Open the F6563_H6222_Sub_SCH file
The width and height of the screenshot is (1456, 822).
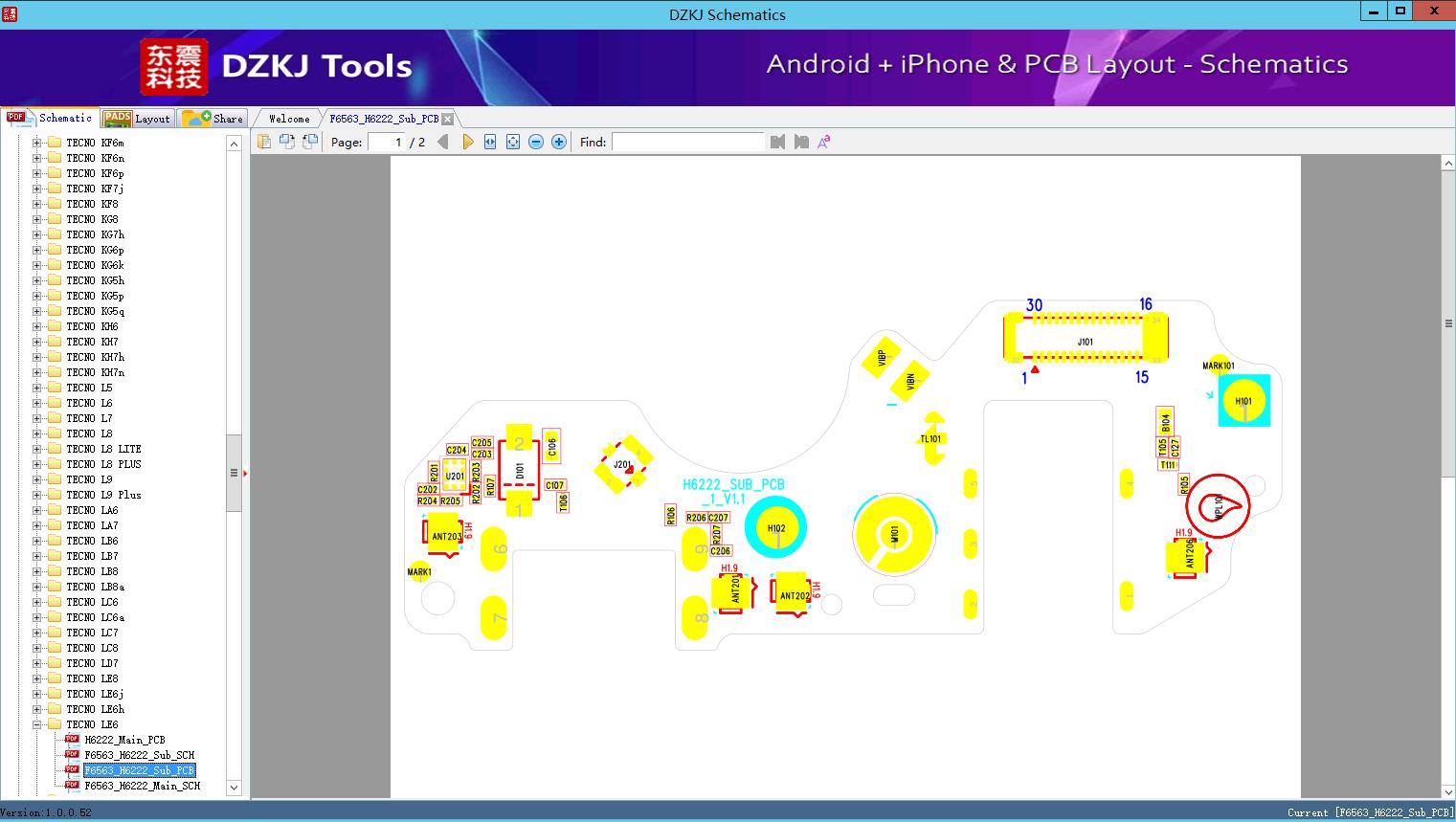140,755
